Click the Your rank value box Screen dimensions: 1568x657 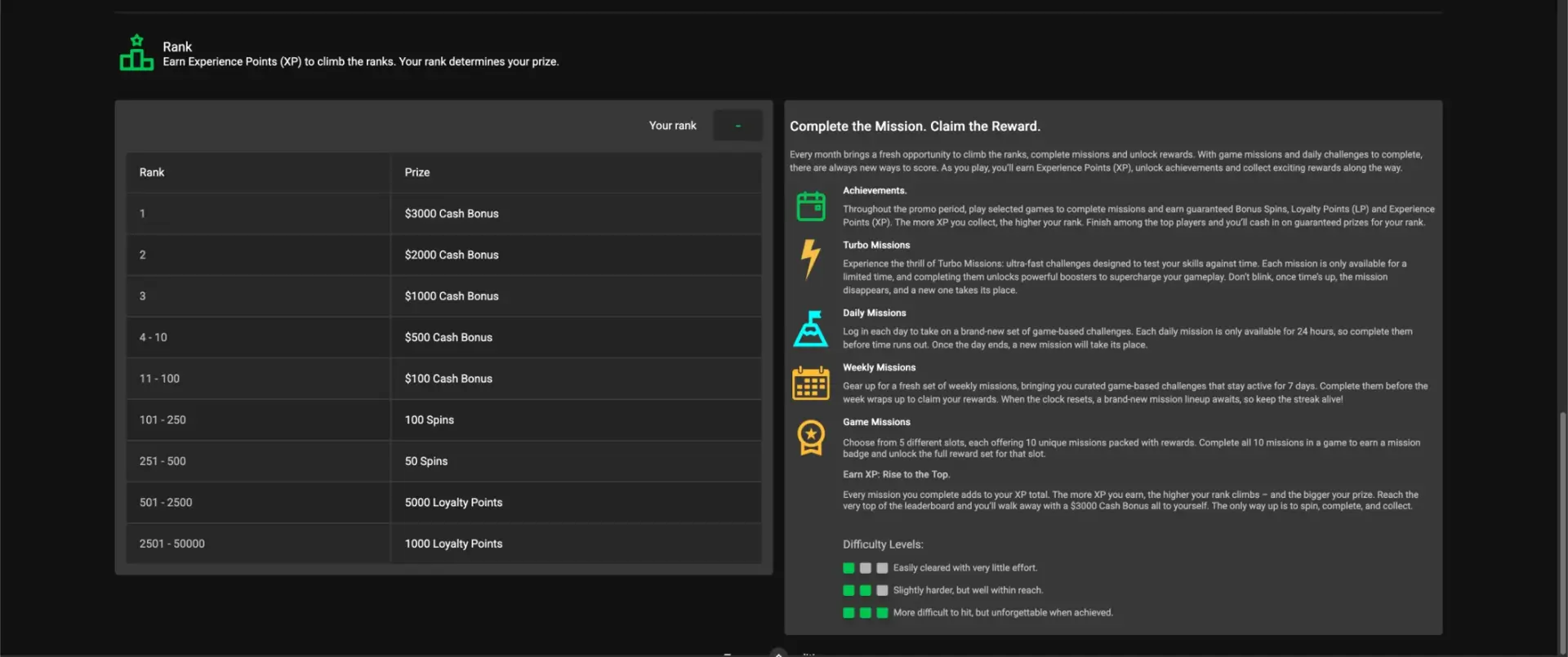(x=737, y=126)
